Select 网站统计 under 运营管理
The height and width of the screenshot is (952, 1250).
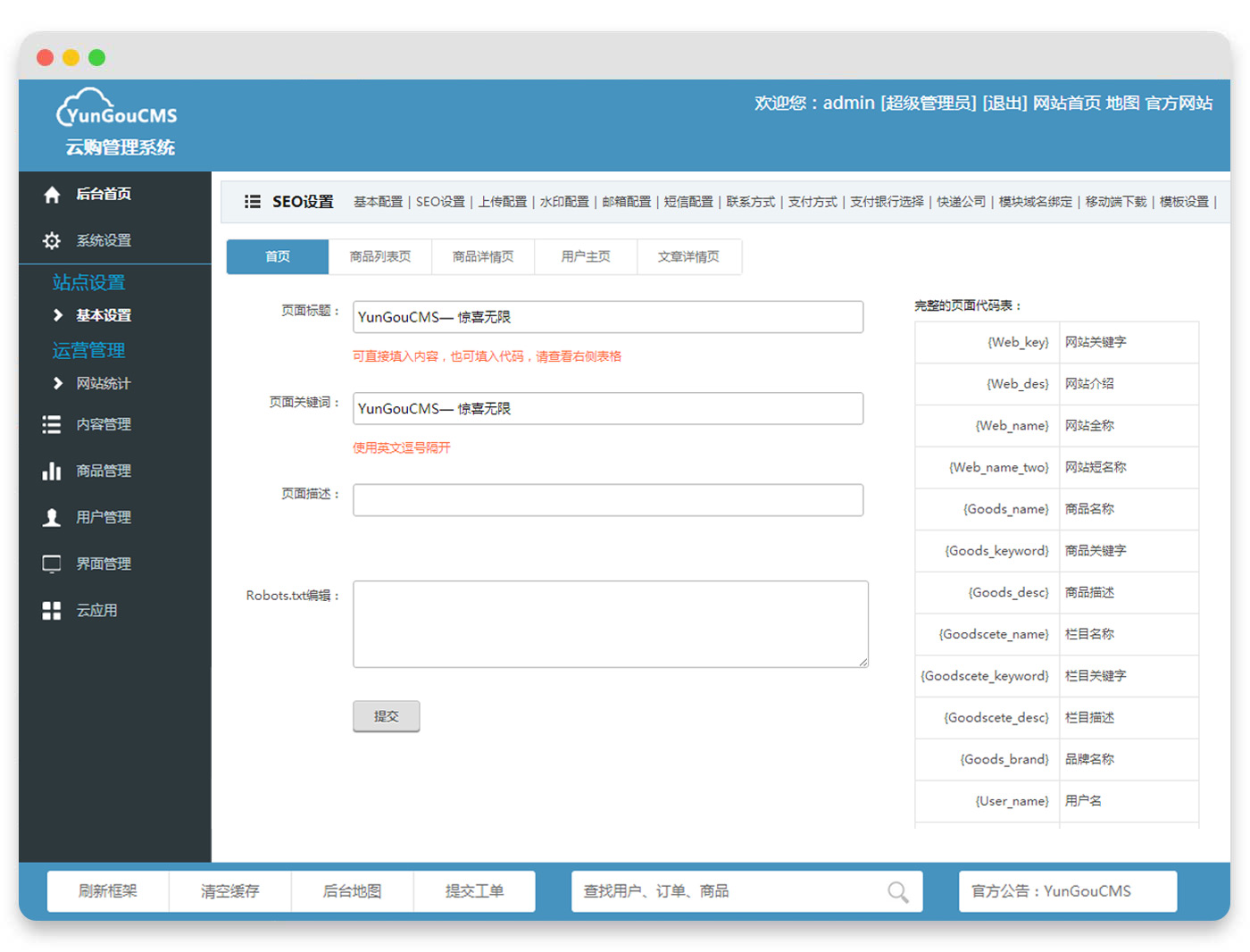[103, 383]
